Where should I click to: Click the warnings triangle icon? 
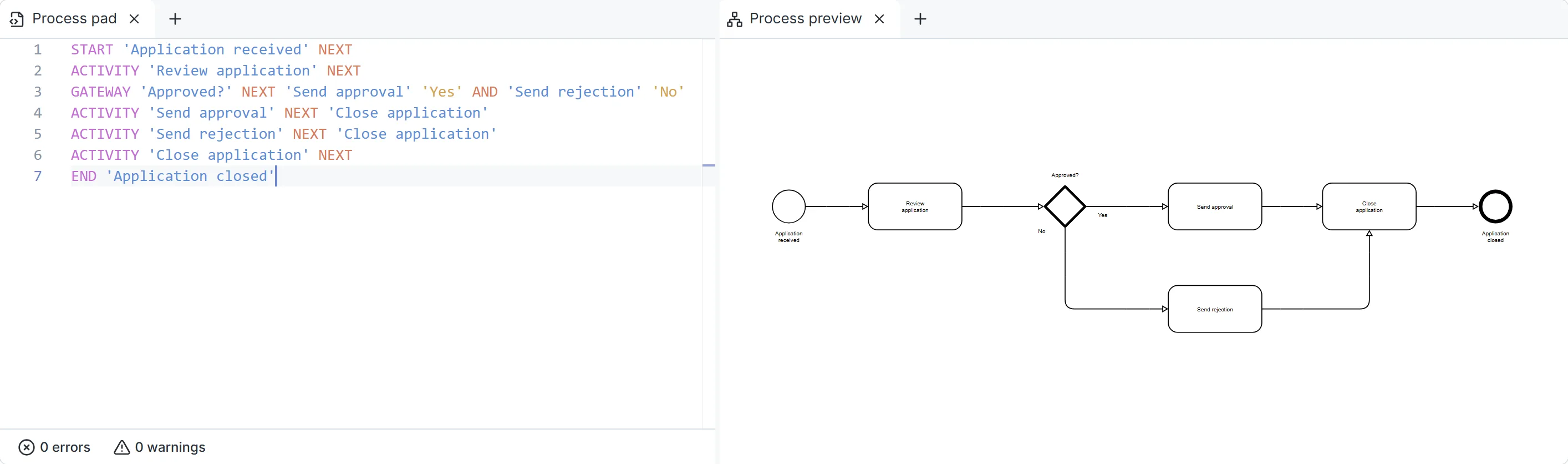tap(122, 447)
